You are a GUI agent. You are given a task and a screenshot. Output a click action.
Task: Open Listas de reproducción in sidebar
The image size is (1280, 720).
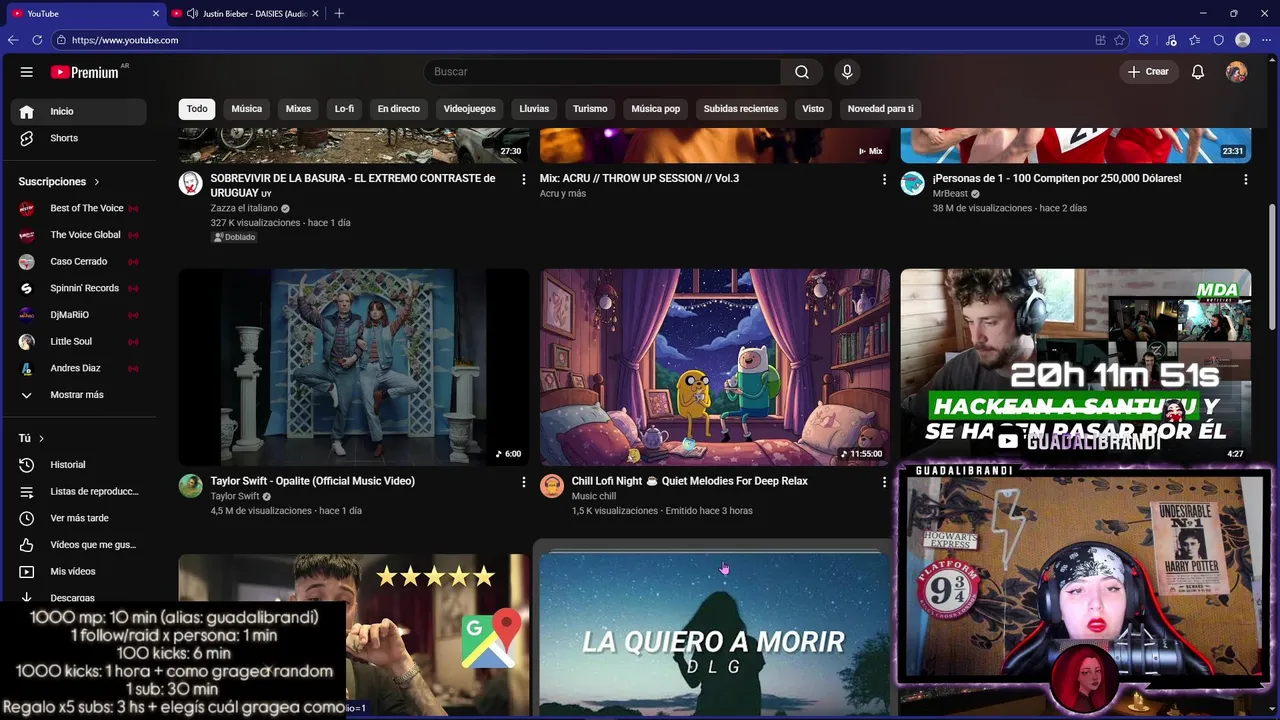tap(78, 492)
